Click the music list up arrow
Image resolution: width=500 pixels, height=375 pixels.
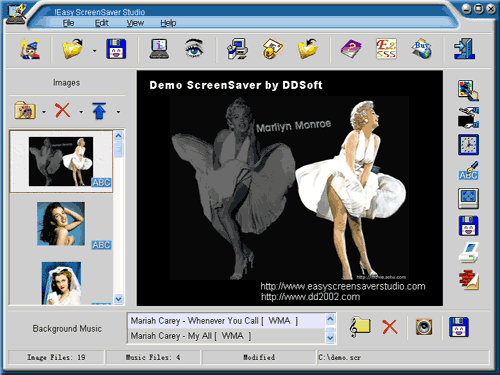(x=330, y=319)
